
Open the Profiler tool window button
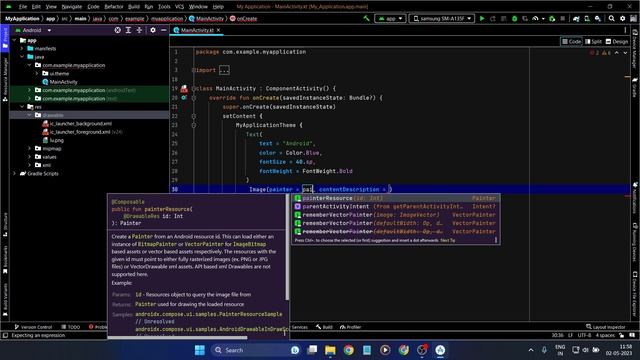click(350, 327)
